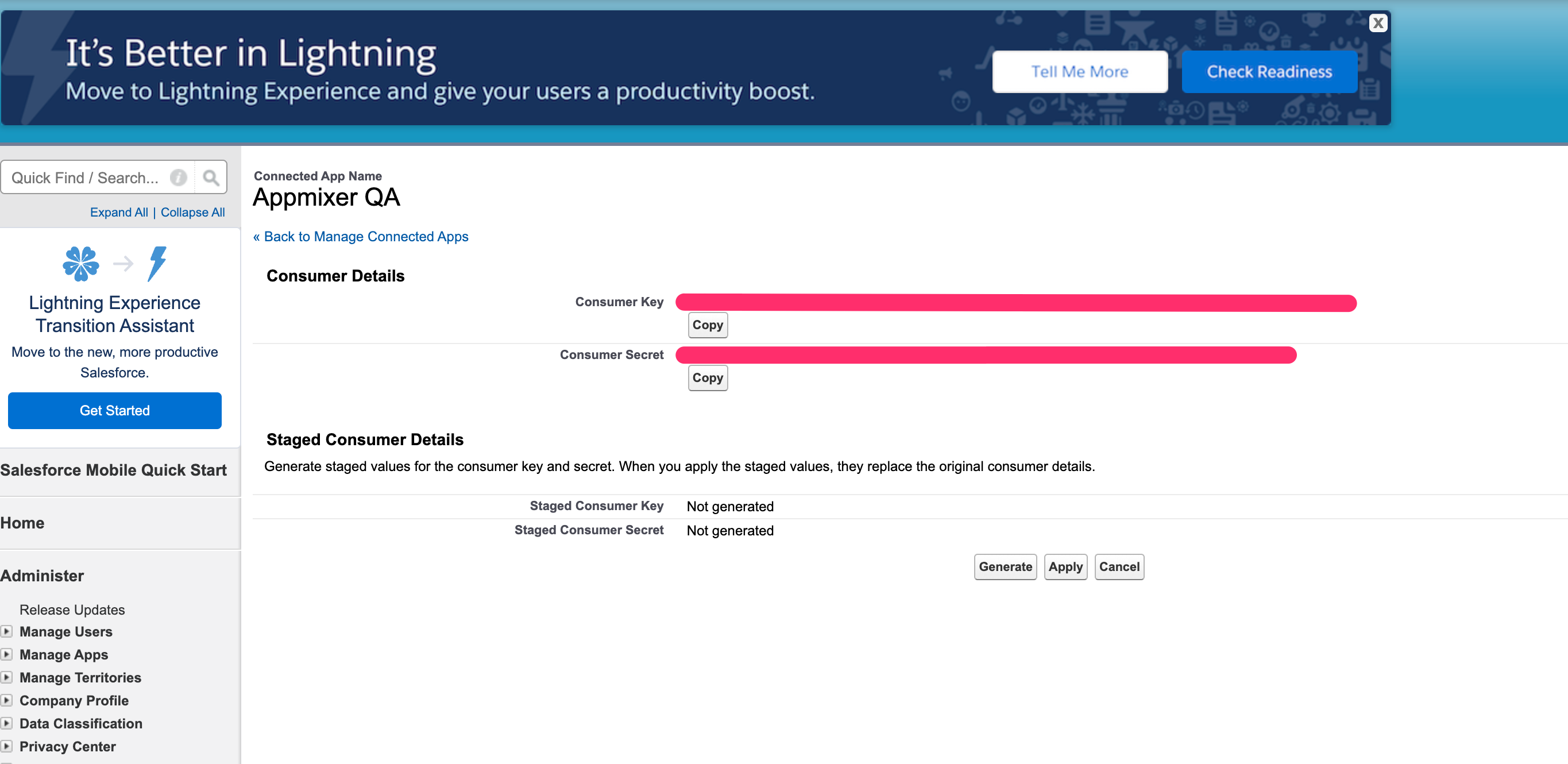
Task: Click the Home sidebar section
Action: tap(22, 523)
